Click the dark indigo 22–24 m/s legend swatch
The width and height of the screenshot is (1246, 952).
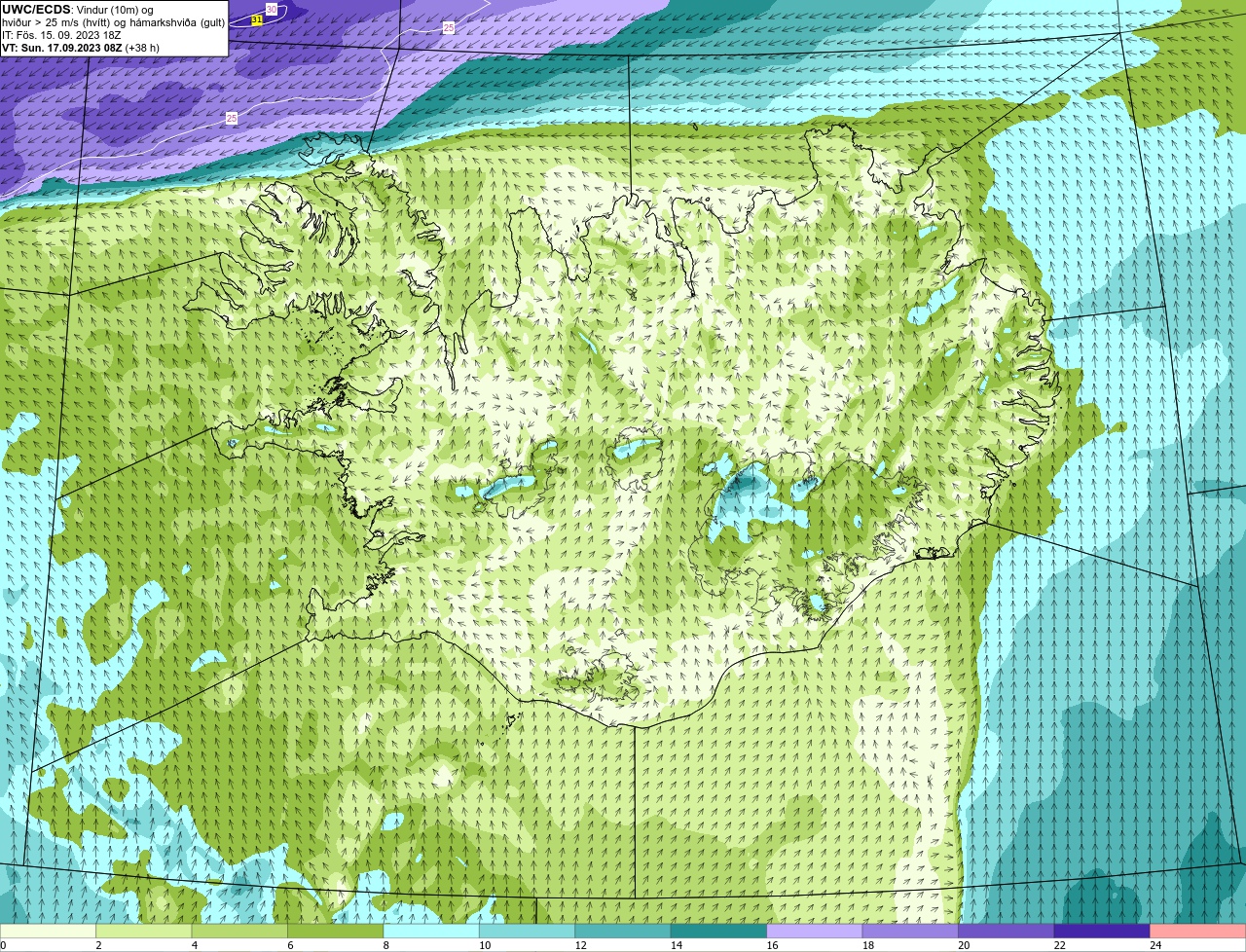click(x=1102, y=932)
